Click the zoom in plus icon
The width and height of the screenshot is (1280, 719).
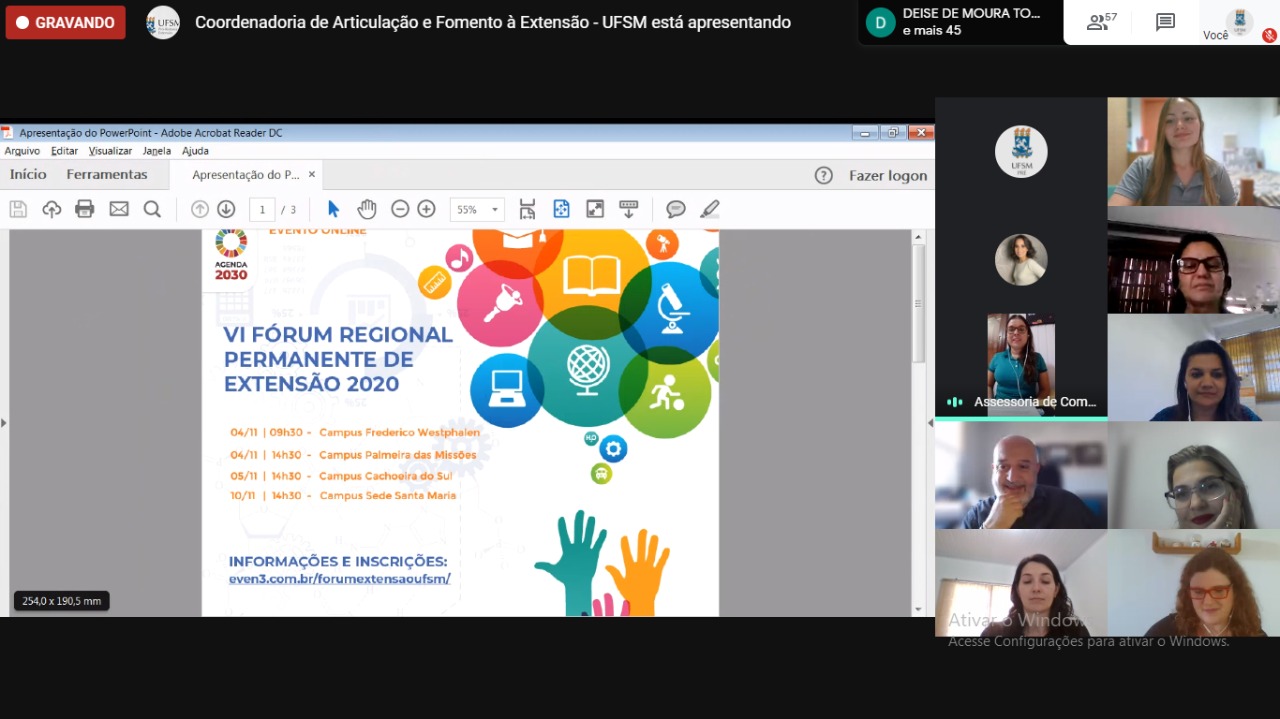(427, 209)
